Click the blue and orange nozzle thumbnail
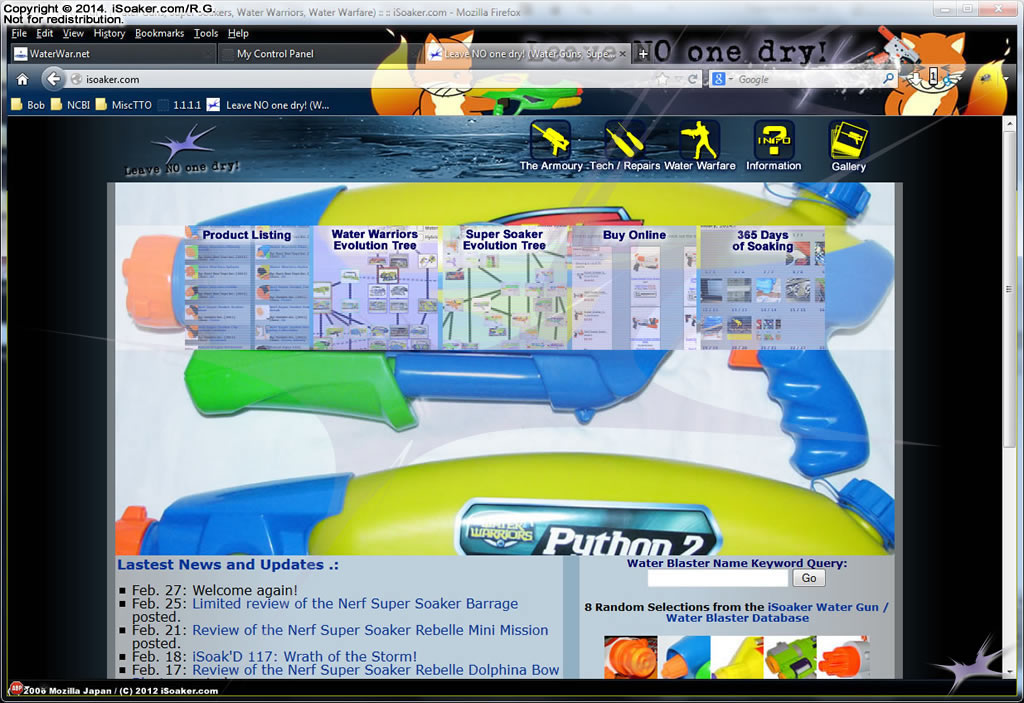Image resolution: width=1024 pixels, height=703 pixels. [684, 657]
